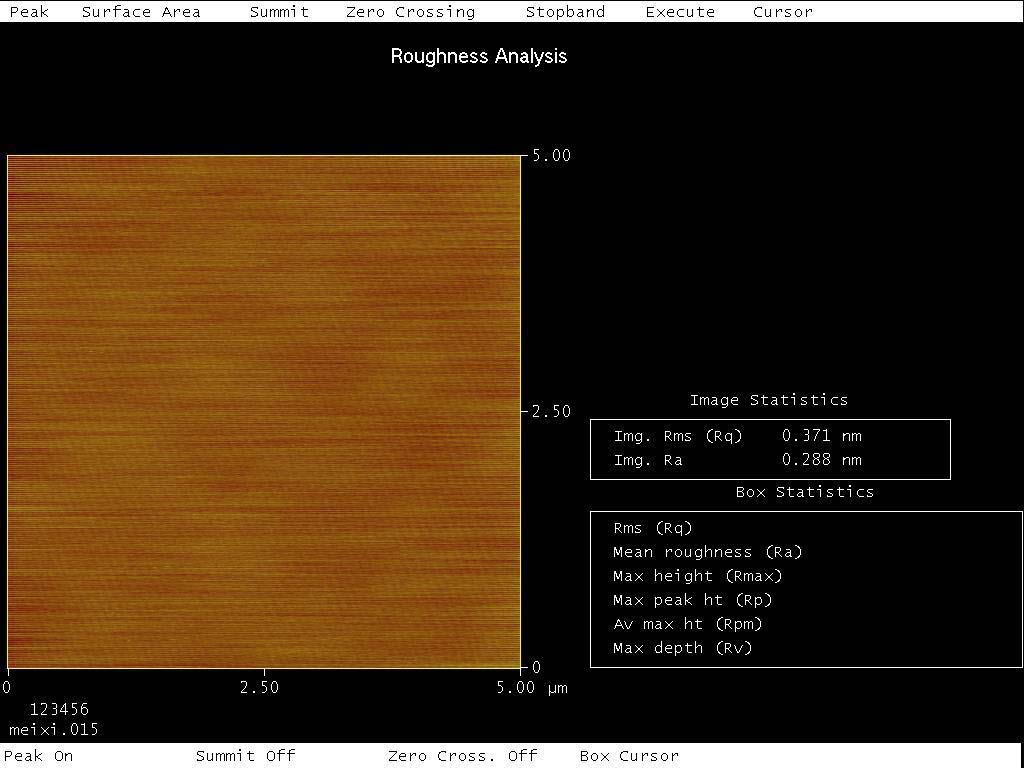Viewport: 1024px width, 768px height.
Task: Open the Surface Area menu
Action: [141, 12]
